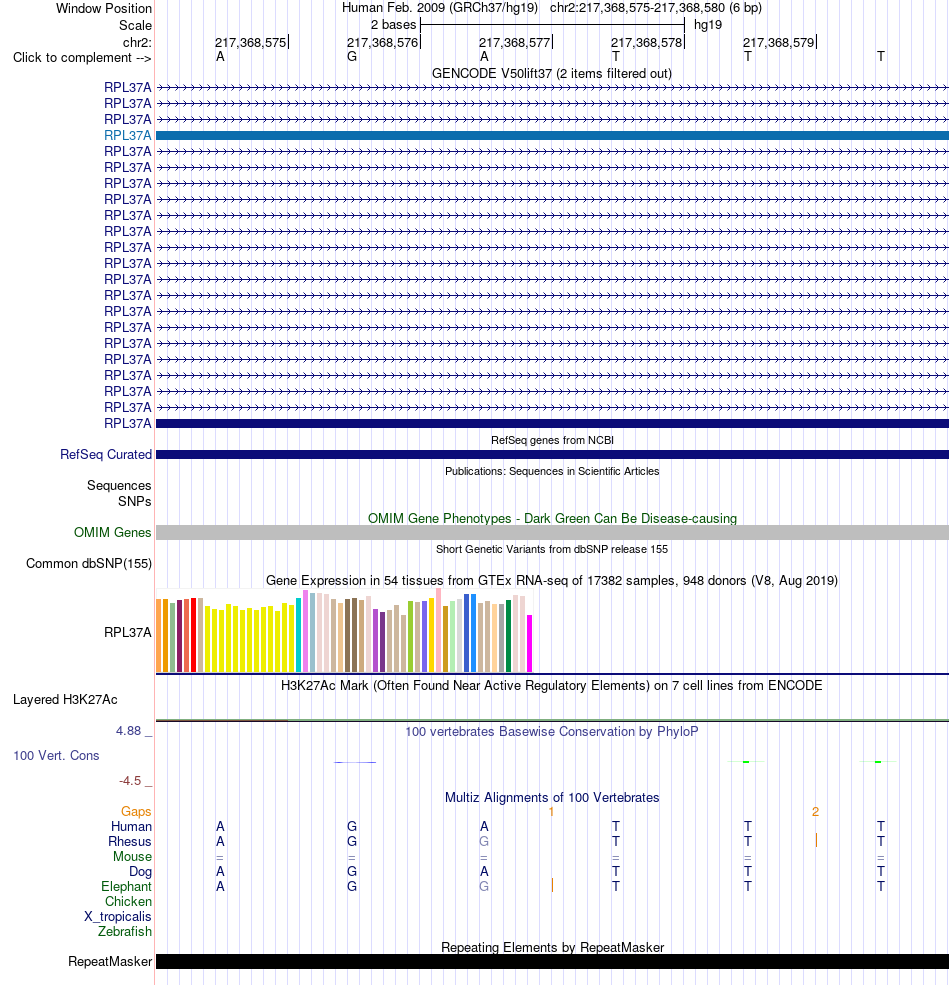Image resolution: width=950 pixels, height=985 pixels.
Task: Click 'Repeating Elements by RepeatMasker' title
Action: (x=552, y=947)
